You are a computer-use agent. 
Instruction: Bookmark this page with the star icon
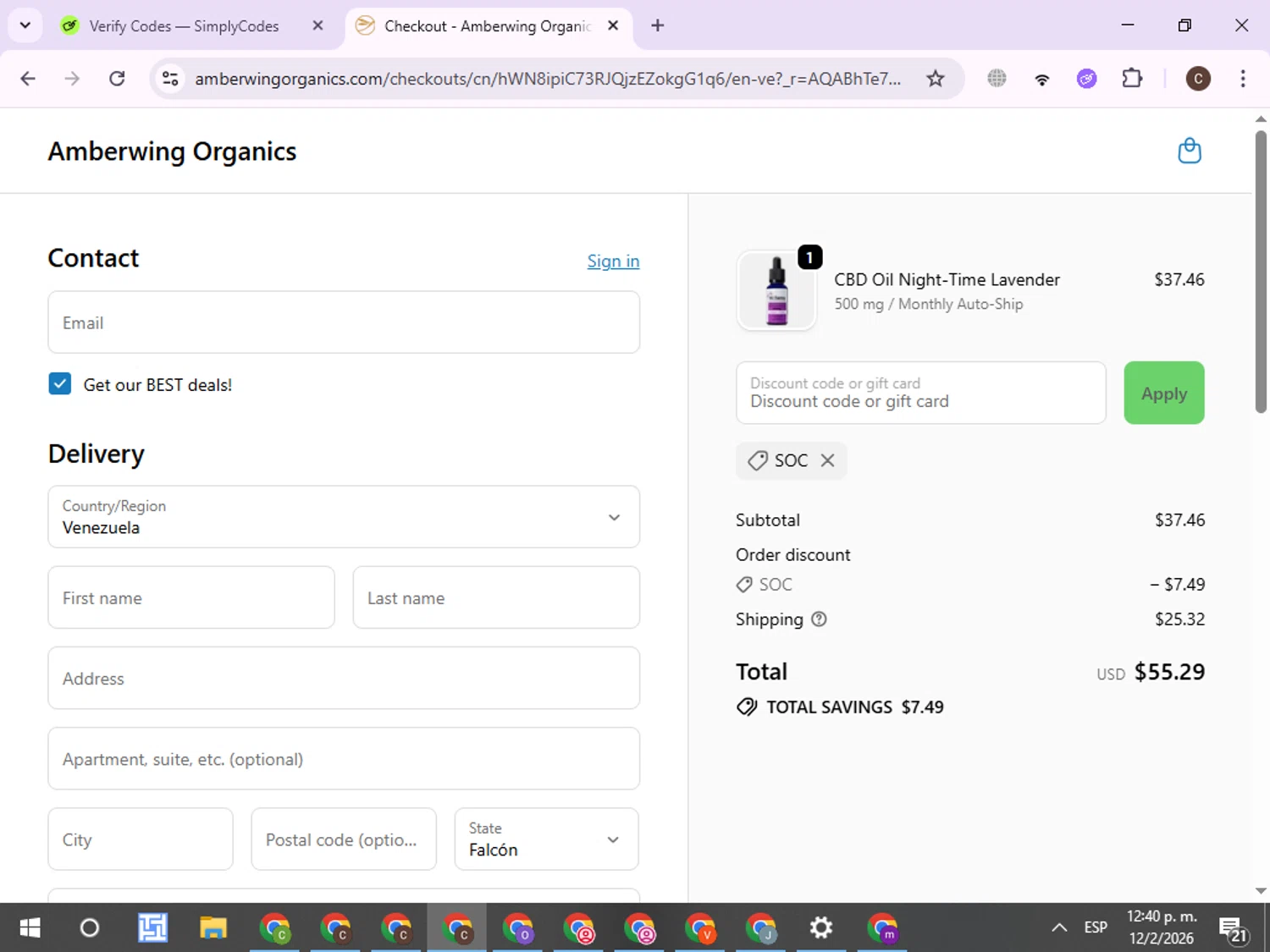click(935, 79)
